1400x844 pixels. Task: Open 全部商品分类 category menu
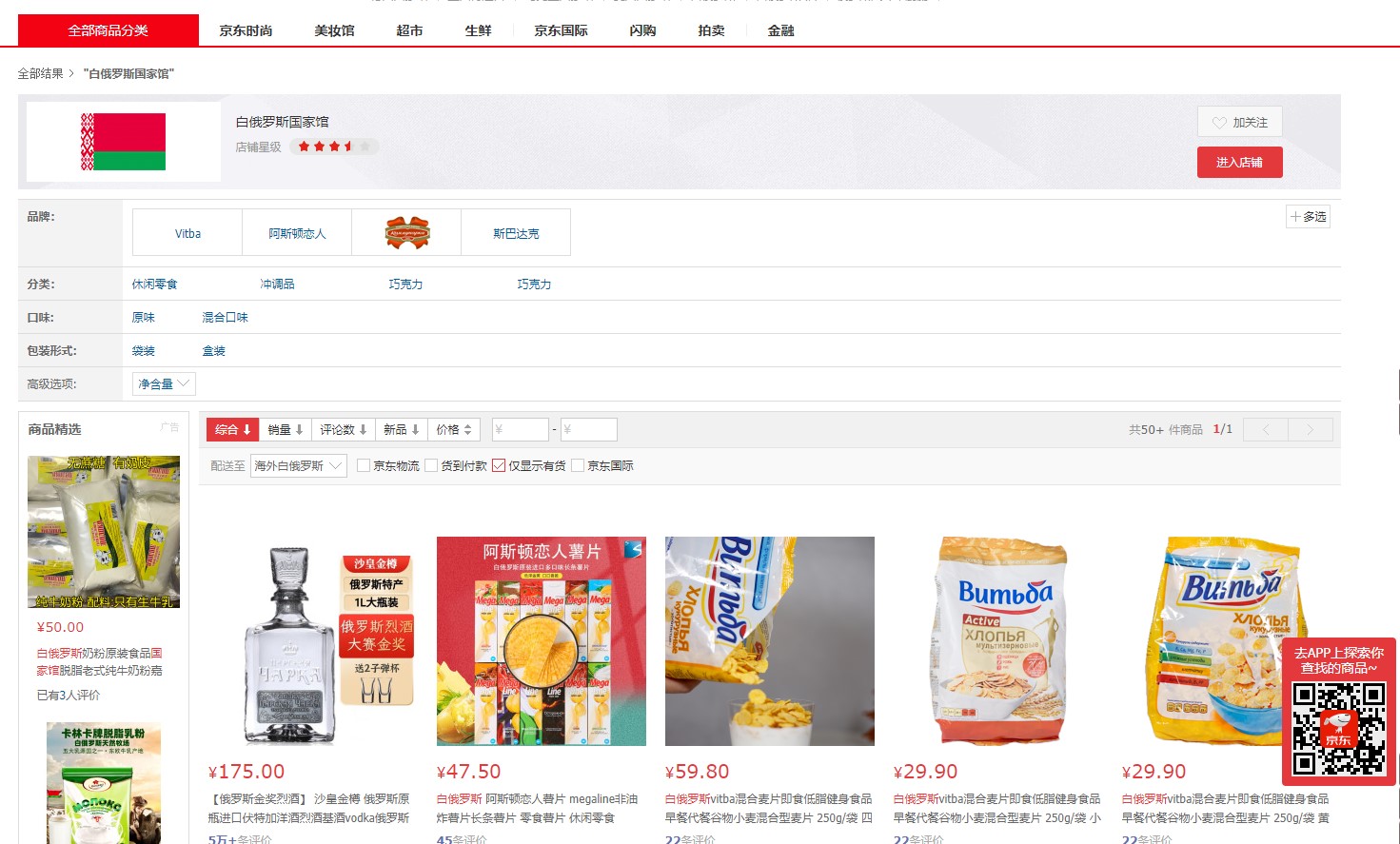pyautogui.click(x=108, y=30)
